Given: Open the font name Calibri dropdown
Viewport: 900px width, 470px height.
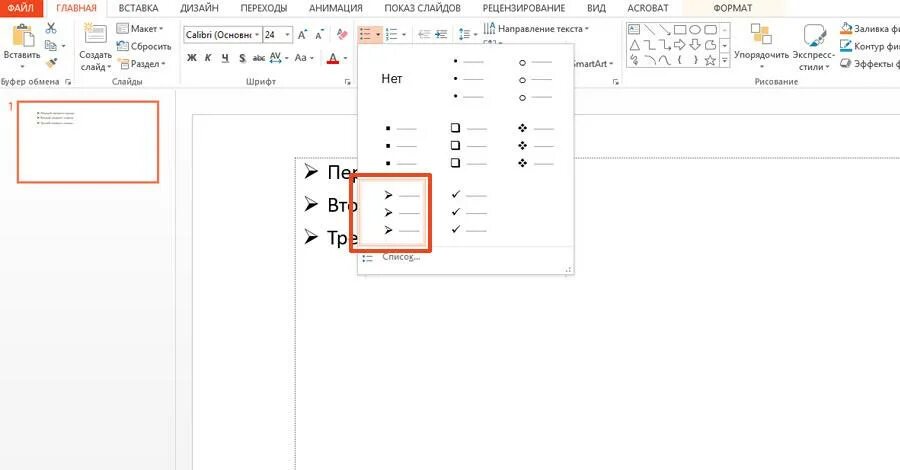Looking at the screenshot, I should point(257,35).
